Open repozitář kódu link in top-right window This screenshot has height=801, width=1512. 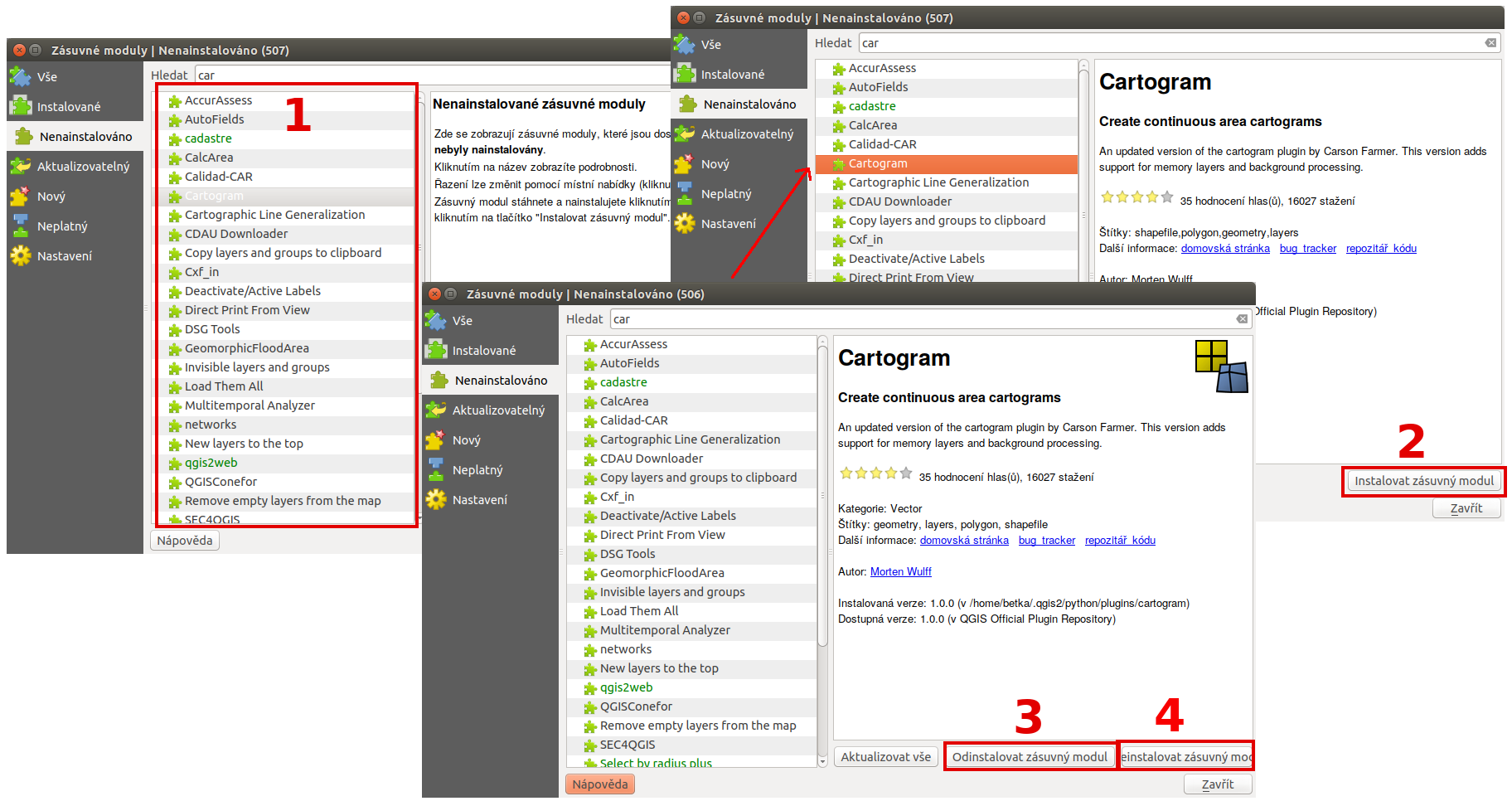(x=1381, y=249)
